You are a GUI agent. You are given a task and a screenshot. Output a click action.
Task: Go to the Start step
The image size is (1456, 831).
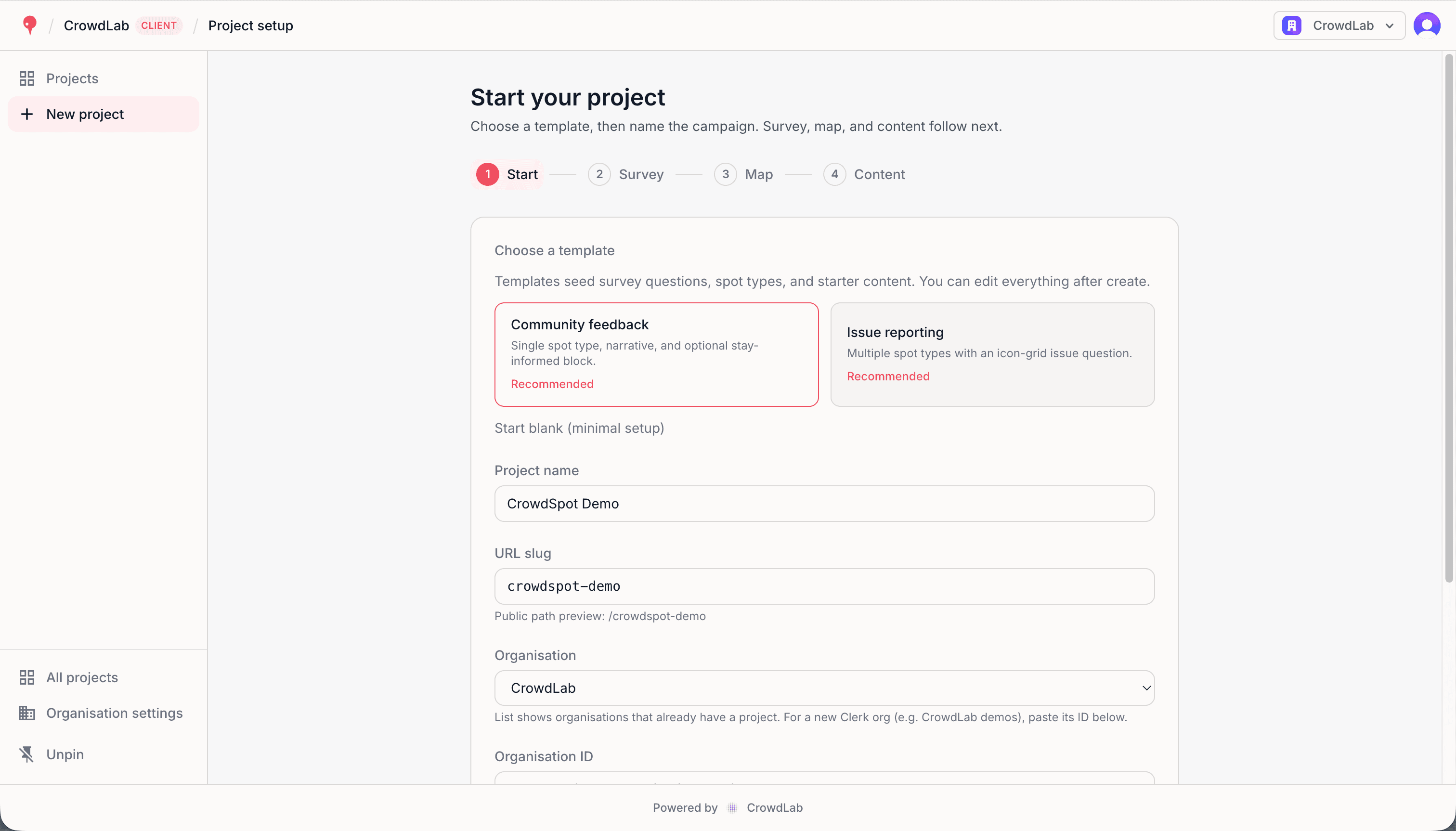point(507,174)
